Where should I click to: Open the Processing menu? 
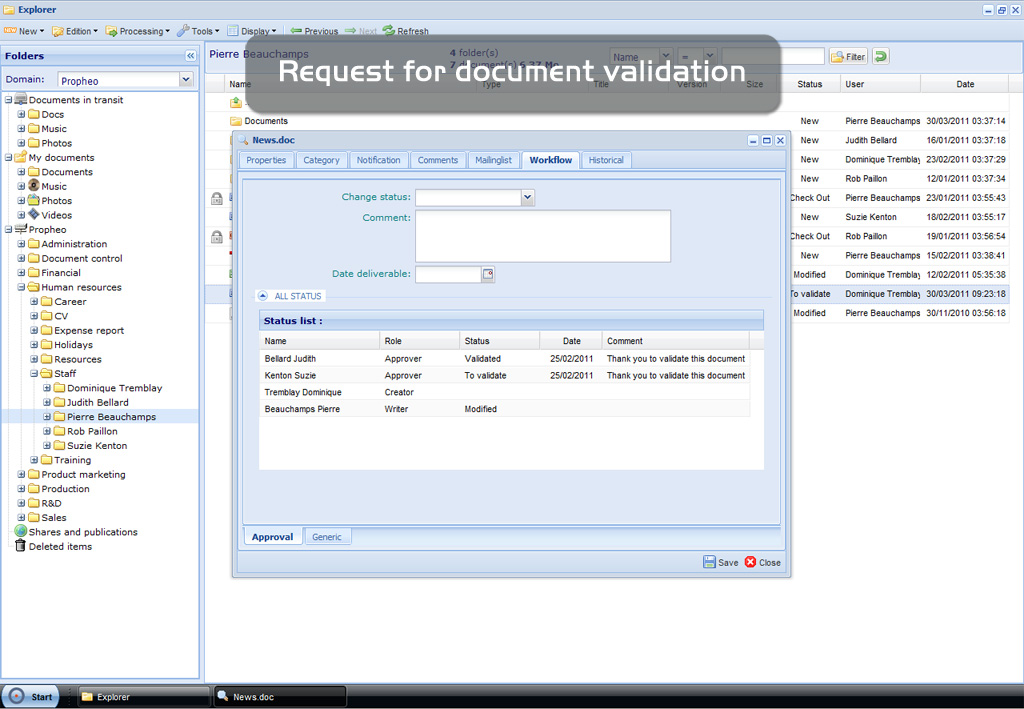[x=138, y=31]
